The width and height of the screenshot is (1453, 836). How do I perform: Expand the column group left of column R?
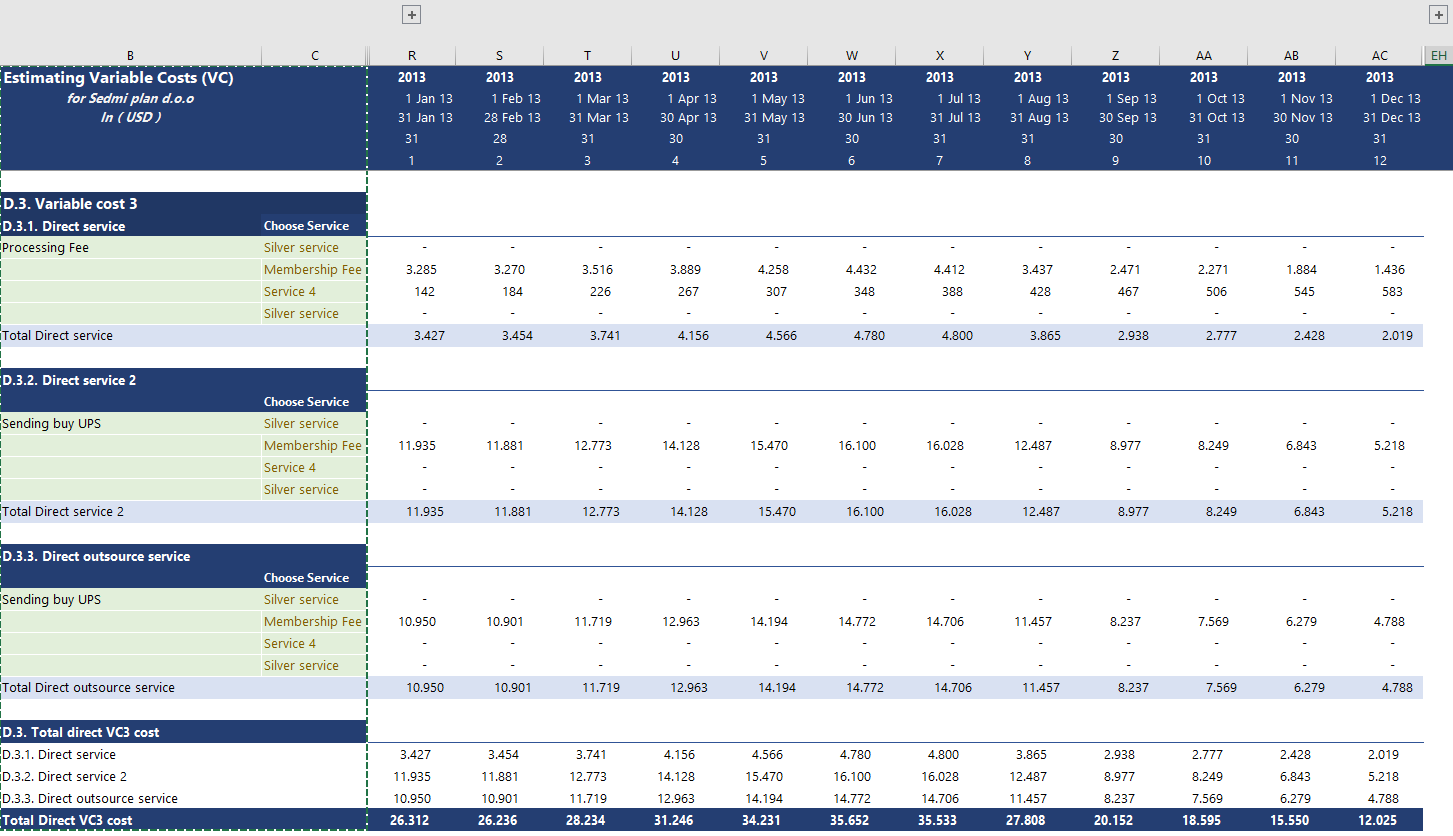pyautogui.click(x=411, y=14)
